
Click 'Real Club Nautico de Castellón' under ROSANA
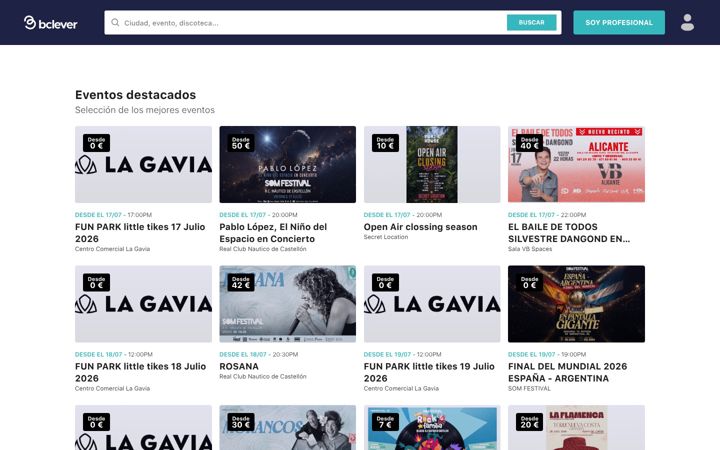point(263,377)
